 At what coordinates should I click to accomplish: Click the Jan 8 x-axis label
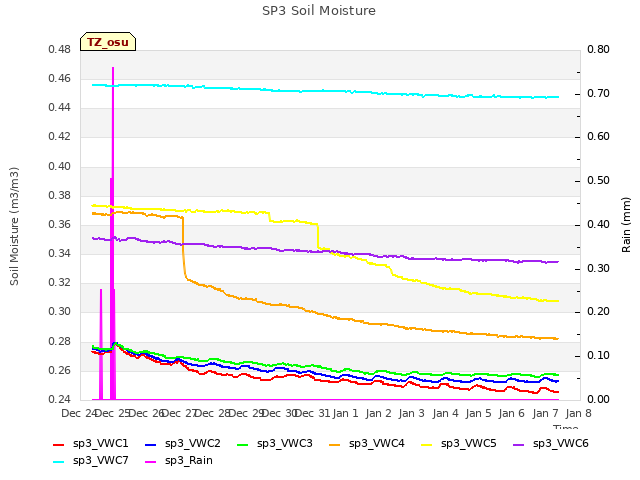(578, 413)
